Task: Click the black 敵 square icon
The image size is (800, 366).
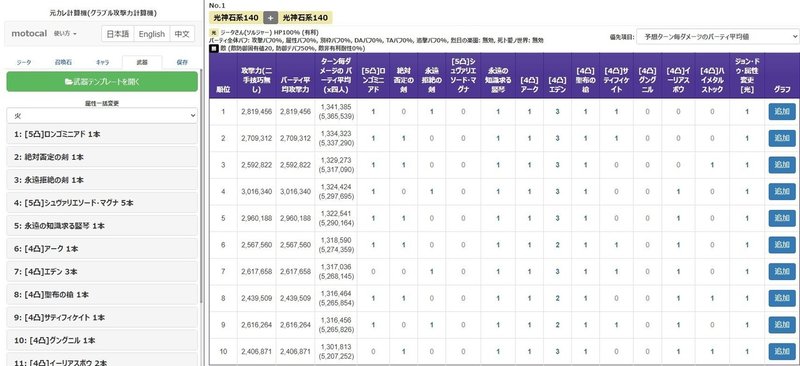Action: click(214, 48)
